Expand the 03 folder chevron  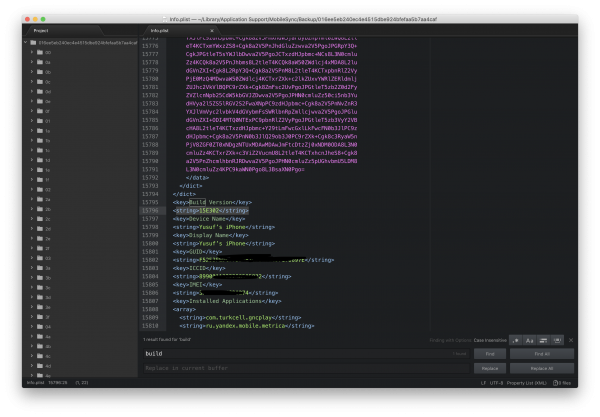point(32,258)
